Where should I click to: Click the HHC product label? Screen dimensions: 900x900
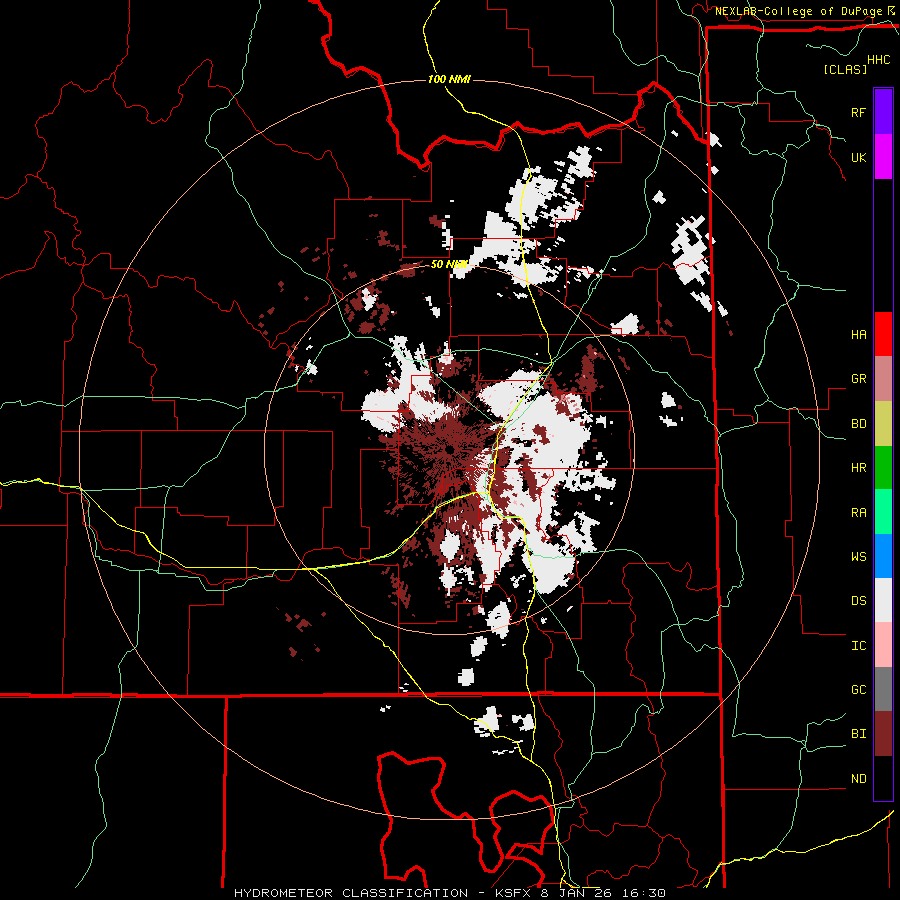879,60
